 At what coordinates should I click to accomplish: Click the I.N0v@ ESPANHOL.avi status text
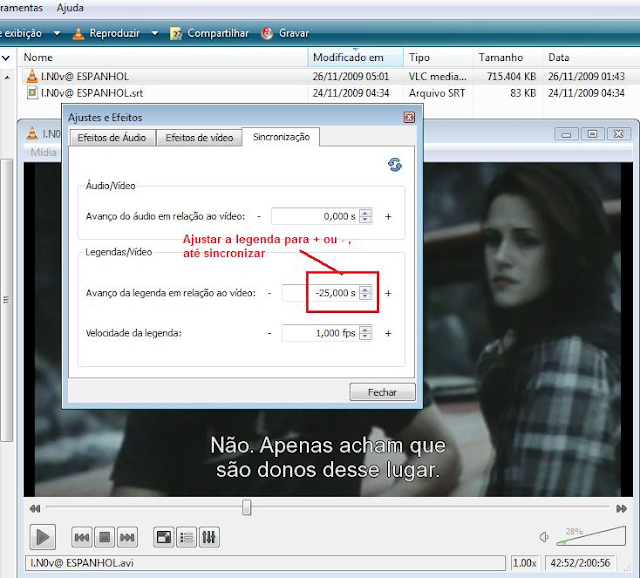[x=82, y=563]
